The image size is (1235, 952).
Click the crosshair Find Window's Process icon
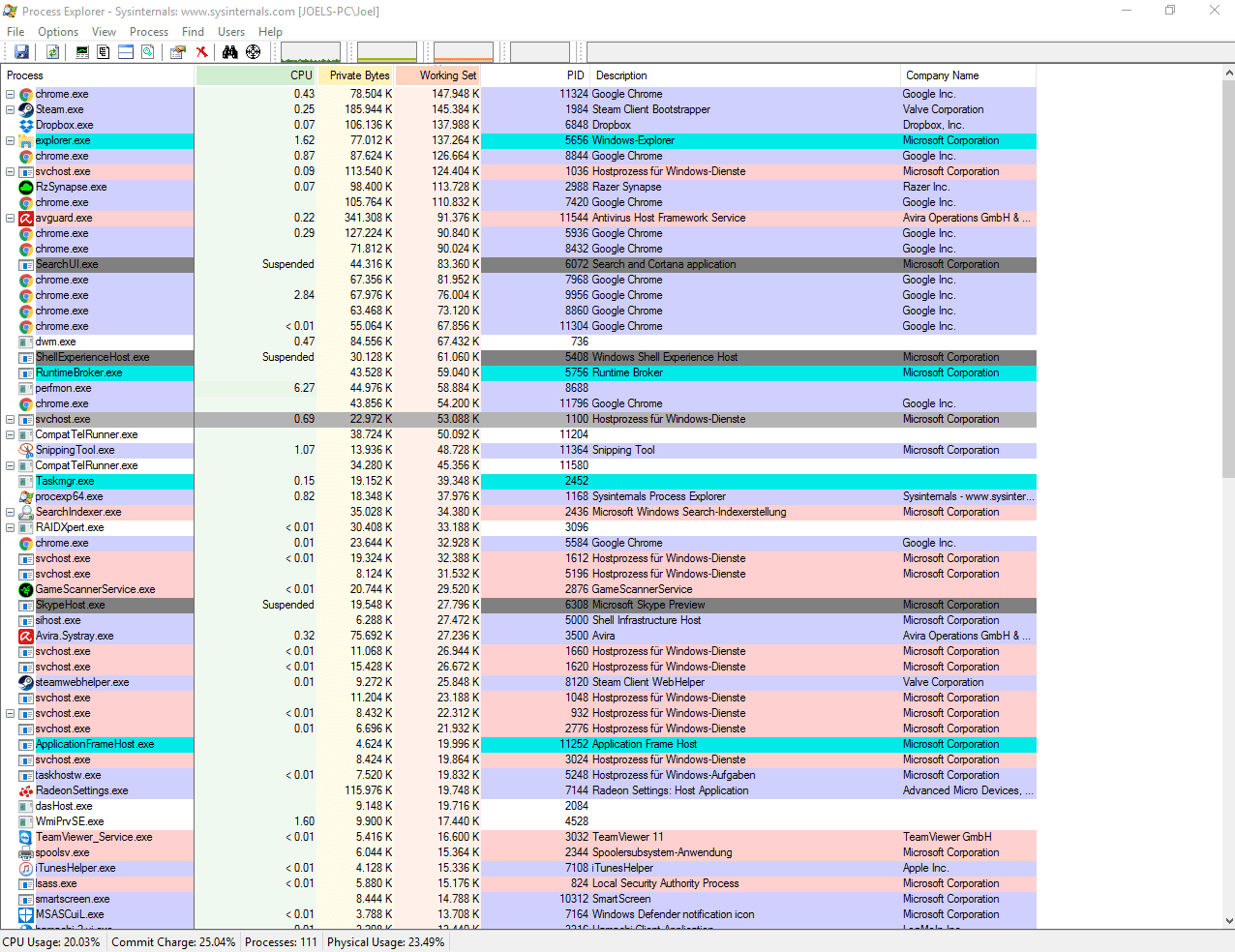254,52
